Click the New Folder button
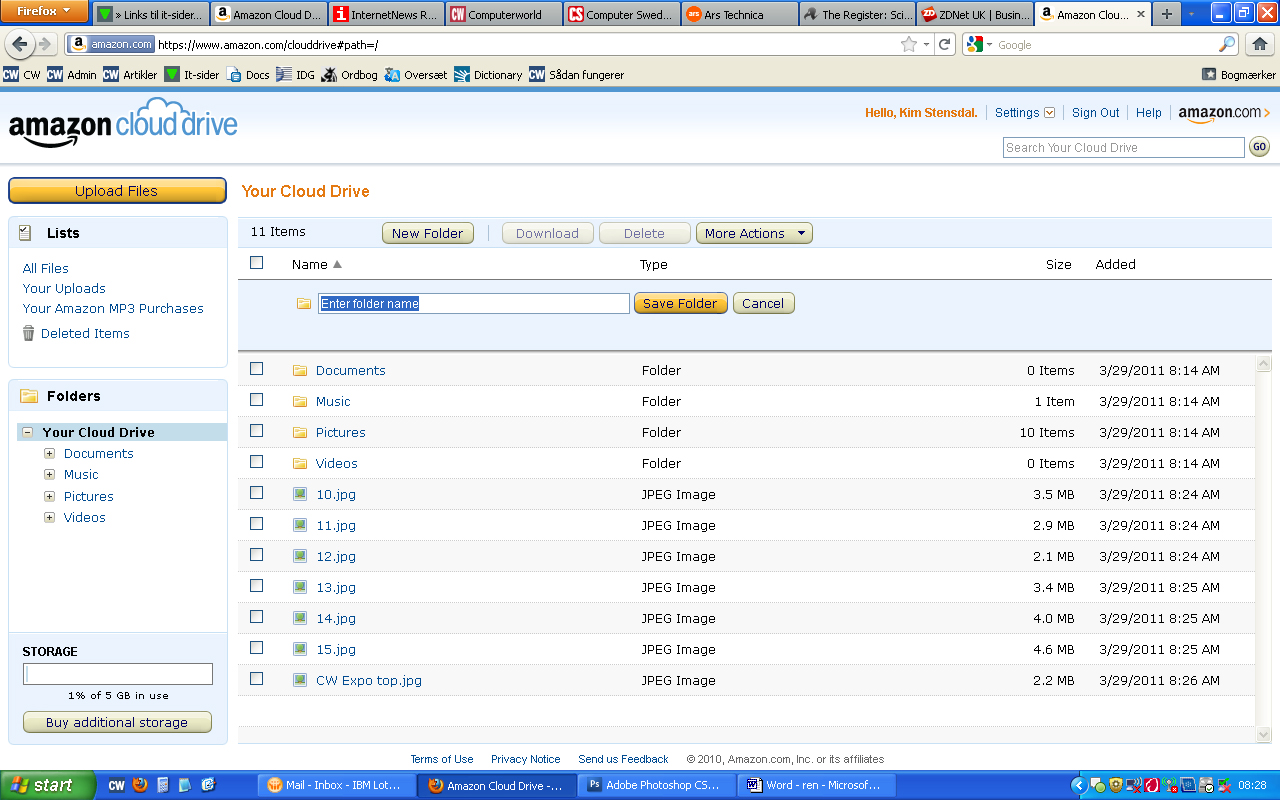Viewport: 1280px width, 800px height. (427, 233)
